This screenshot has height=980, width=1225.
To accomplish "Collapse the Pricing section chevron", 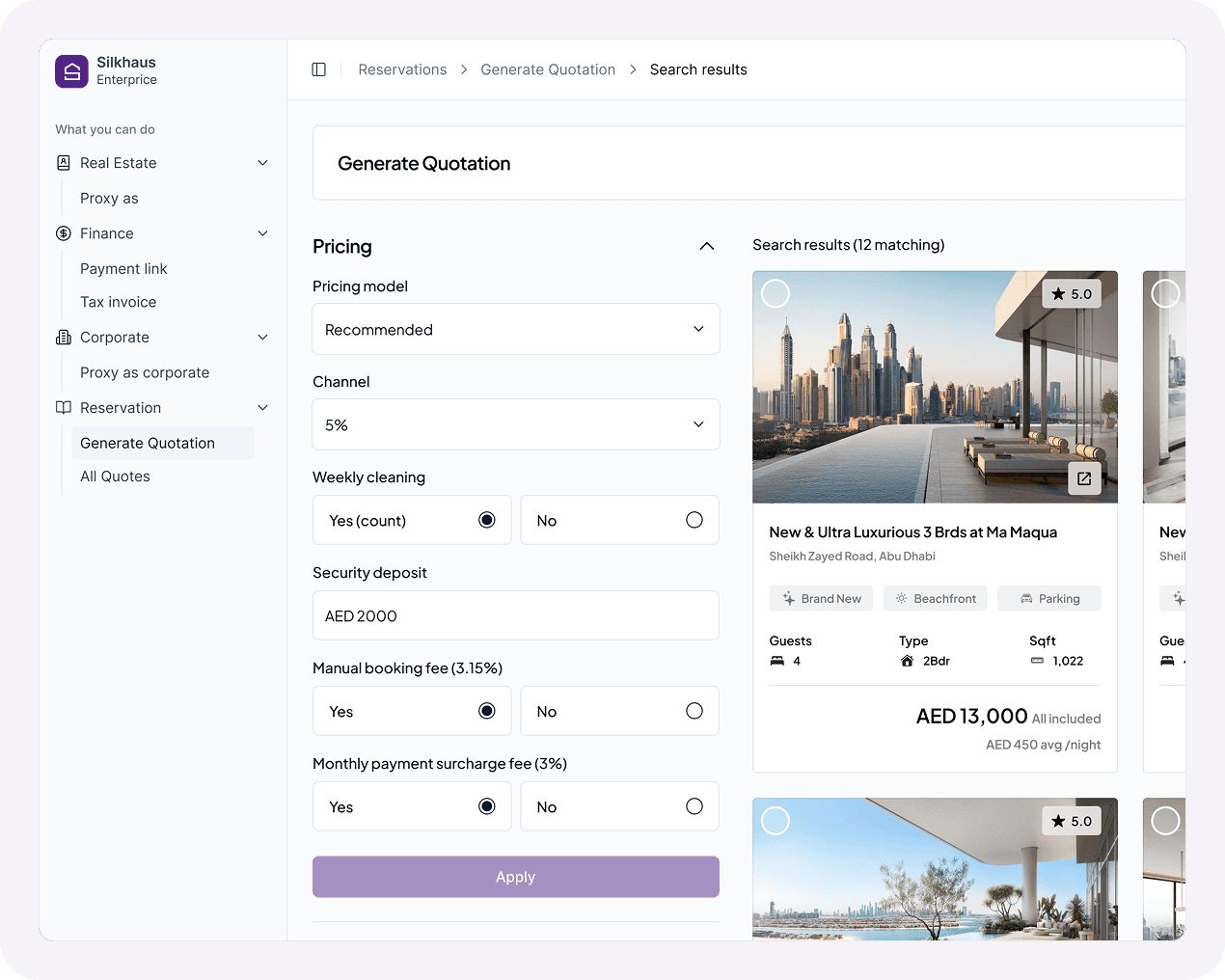I will (x=707, y=246).
